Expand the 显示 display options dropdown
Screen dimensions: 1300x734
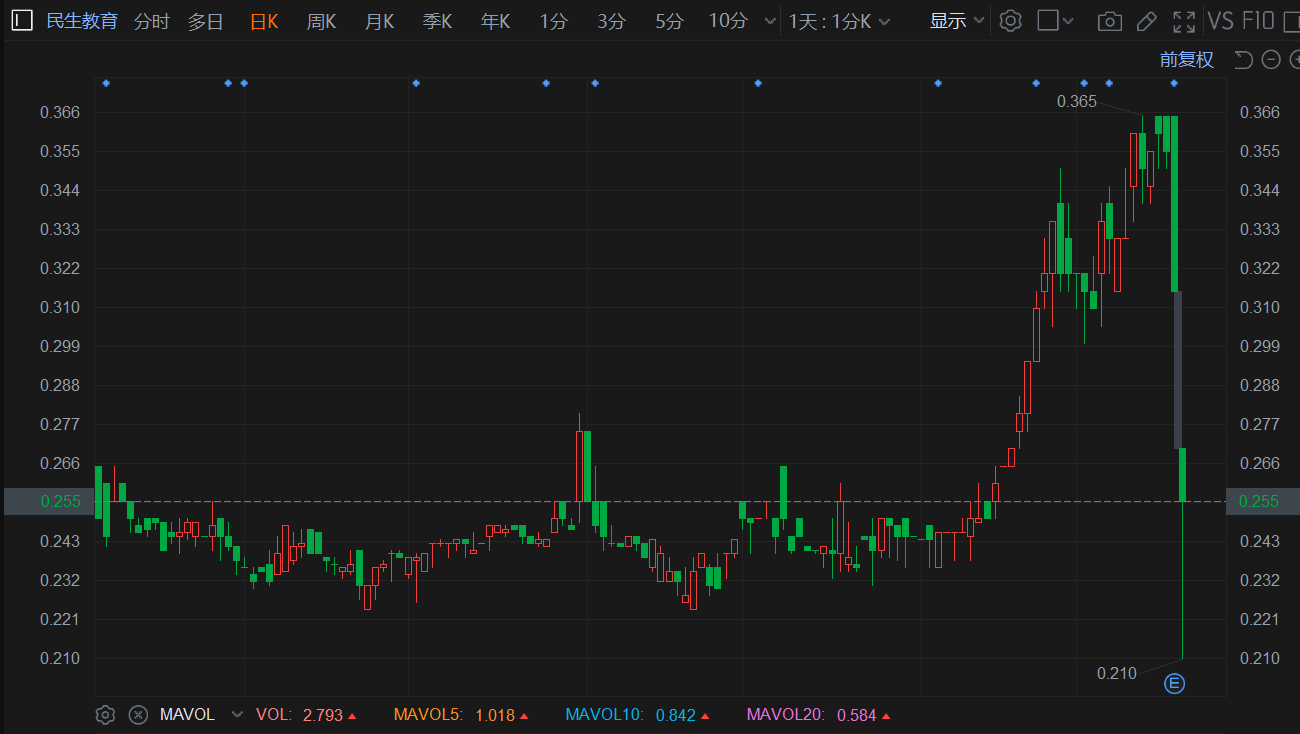(957, 21)
